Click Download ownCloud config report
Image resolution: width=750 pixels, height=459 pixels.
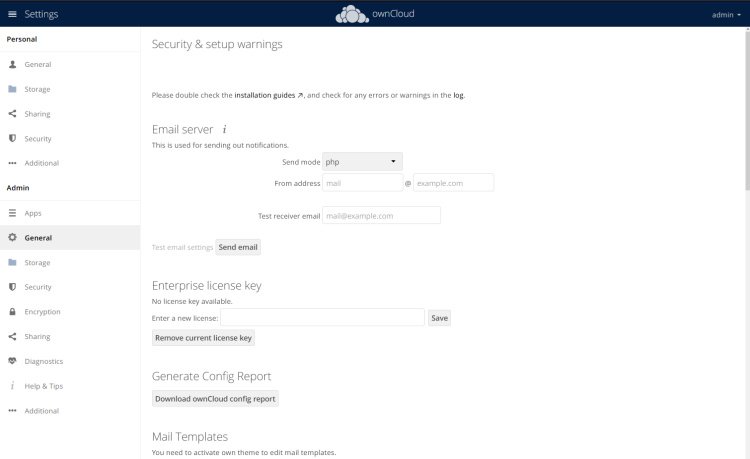(215, 399)
